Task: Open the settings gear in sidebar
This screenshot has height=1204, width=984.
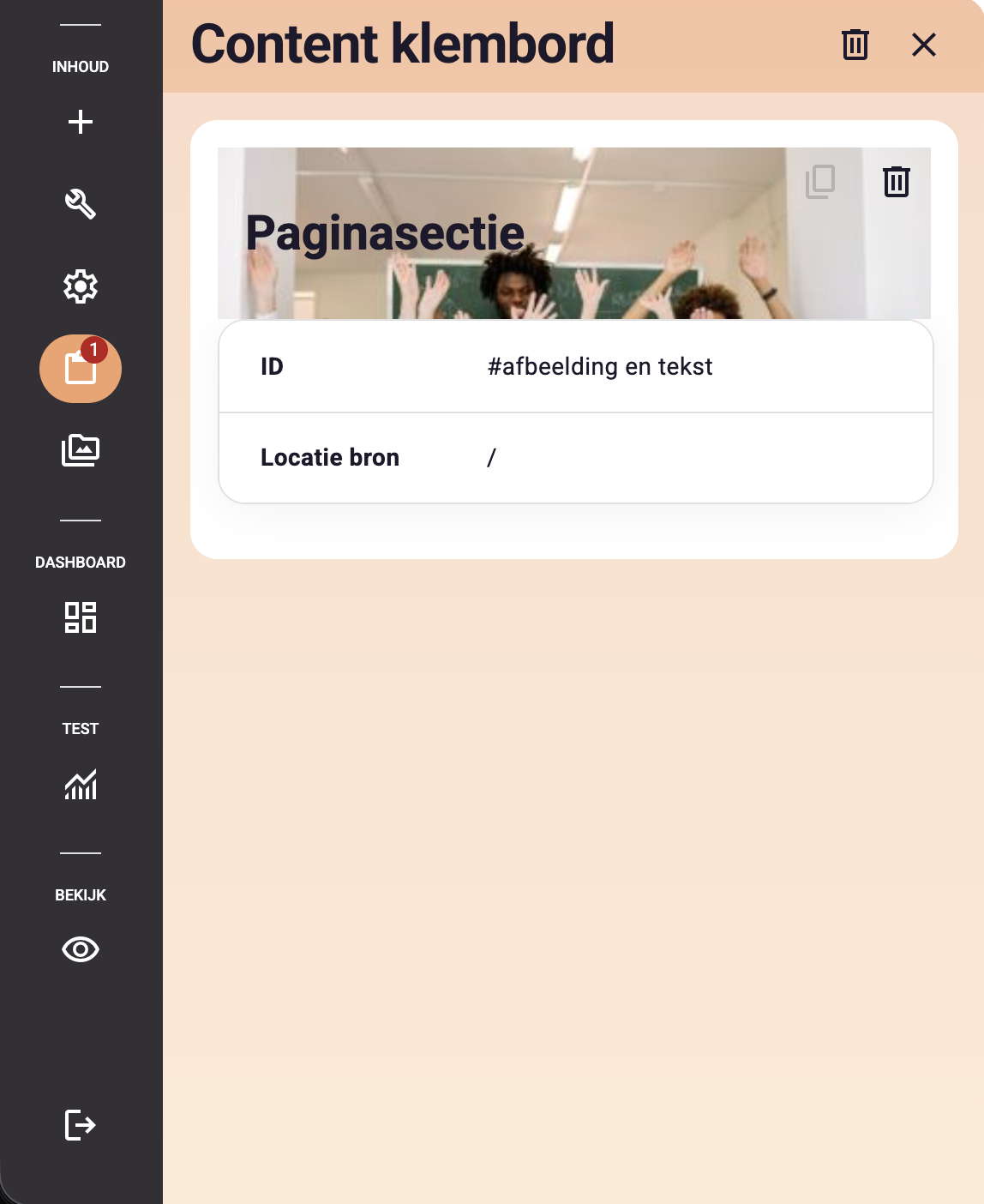Action: (x=81, y=286)
